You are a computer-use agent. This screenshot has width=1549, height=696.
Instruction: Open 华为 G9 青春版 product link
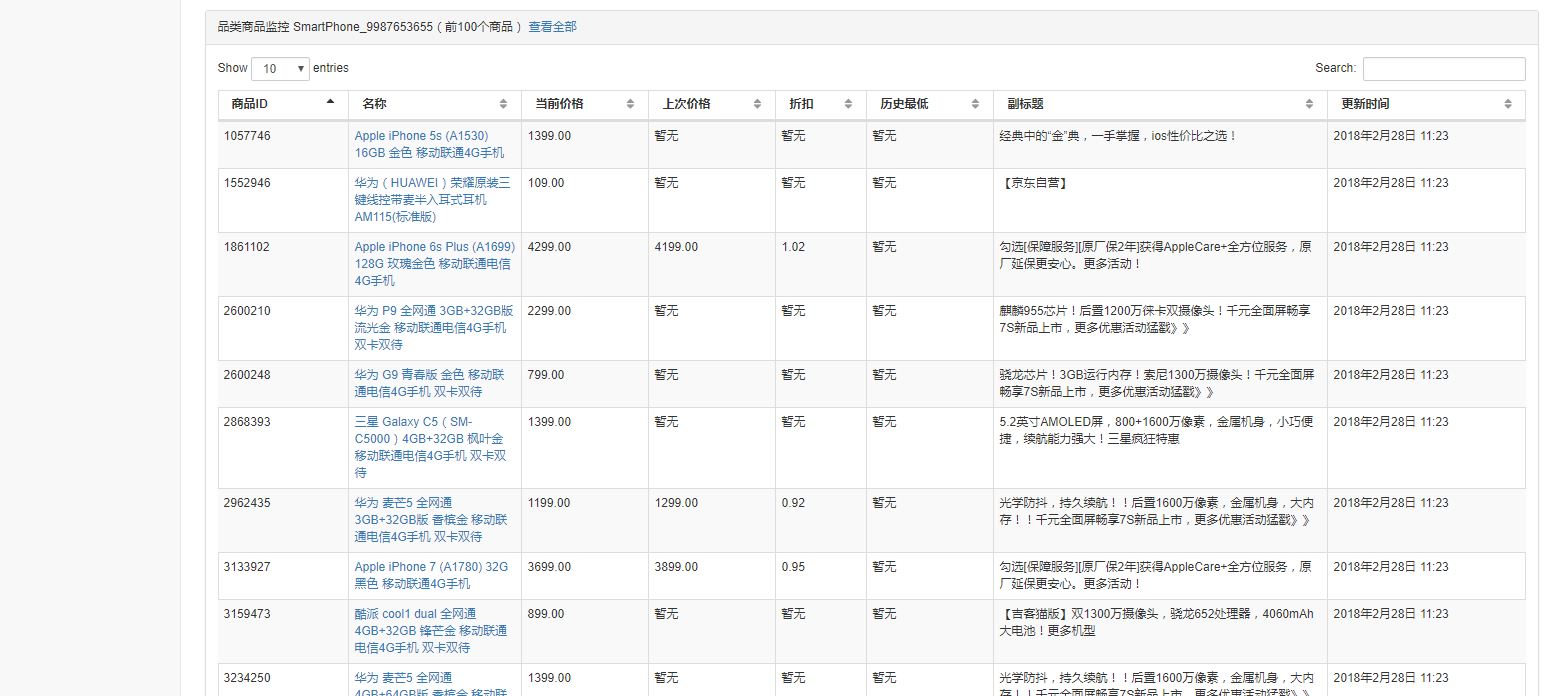[x=429, y=383]
